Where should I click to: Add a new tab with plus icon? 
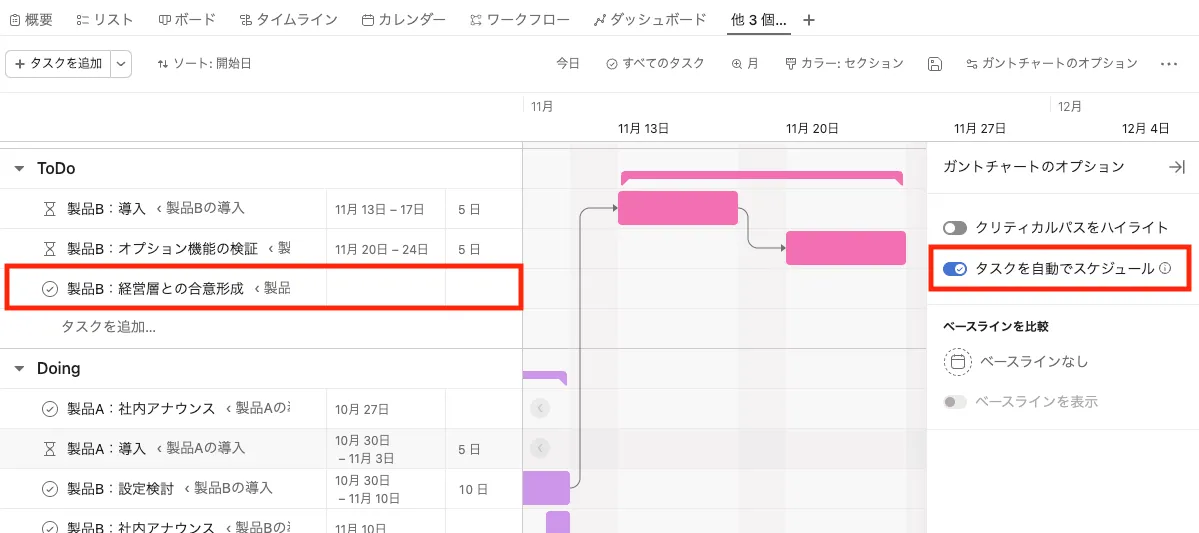click(x=809, y=20)
